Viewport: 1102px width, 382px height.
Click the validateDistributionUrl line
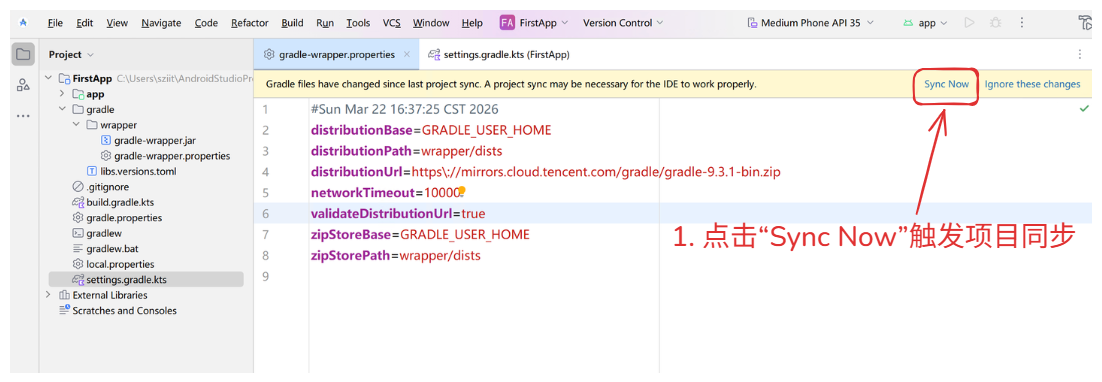(398, 213)
